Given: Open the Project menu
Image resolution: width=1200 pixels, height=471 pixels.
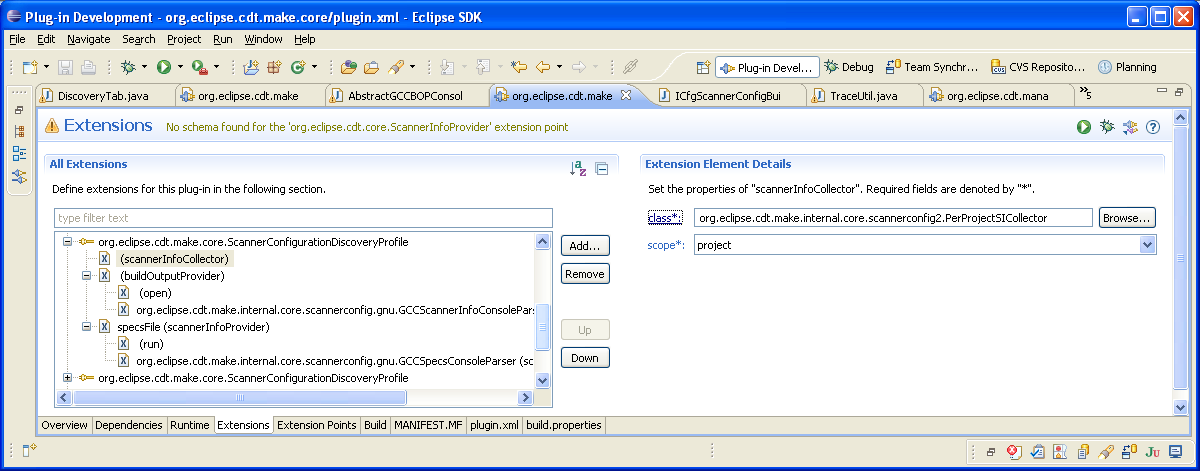Looking at the screenshot, I should point(184,39).
